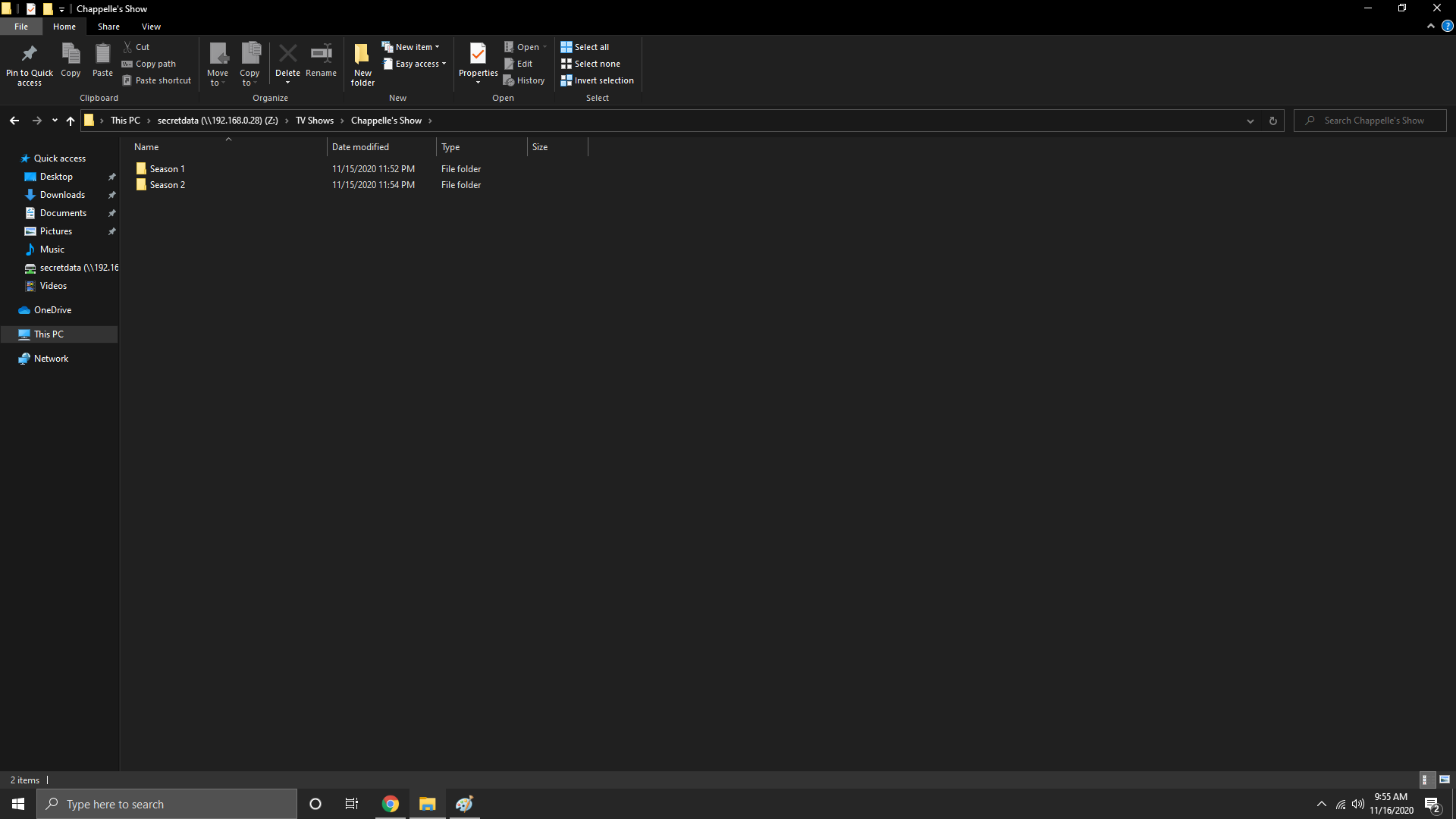Sort by the Size column
The width and height of the screenshot is (1456, 819).
tap(557, 147)
